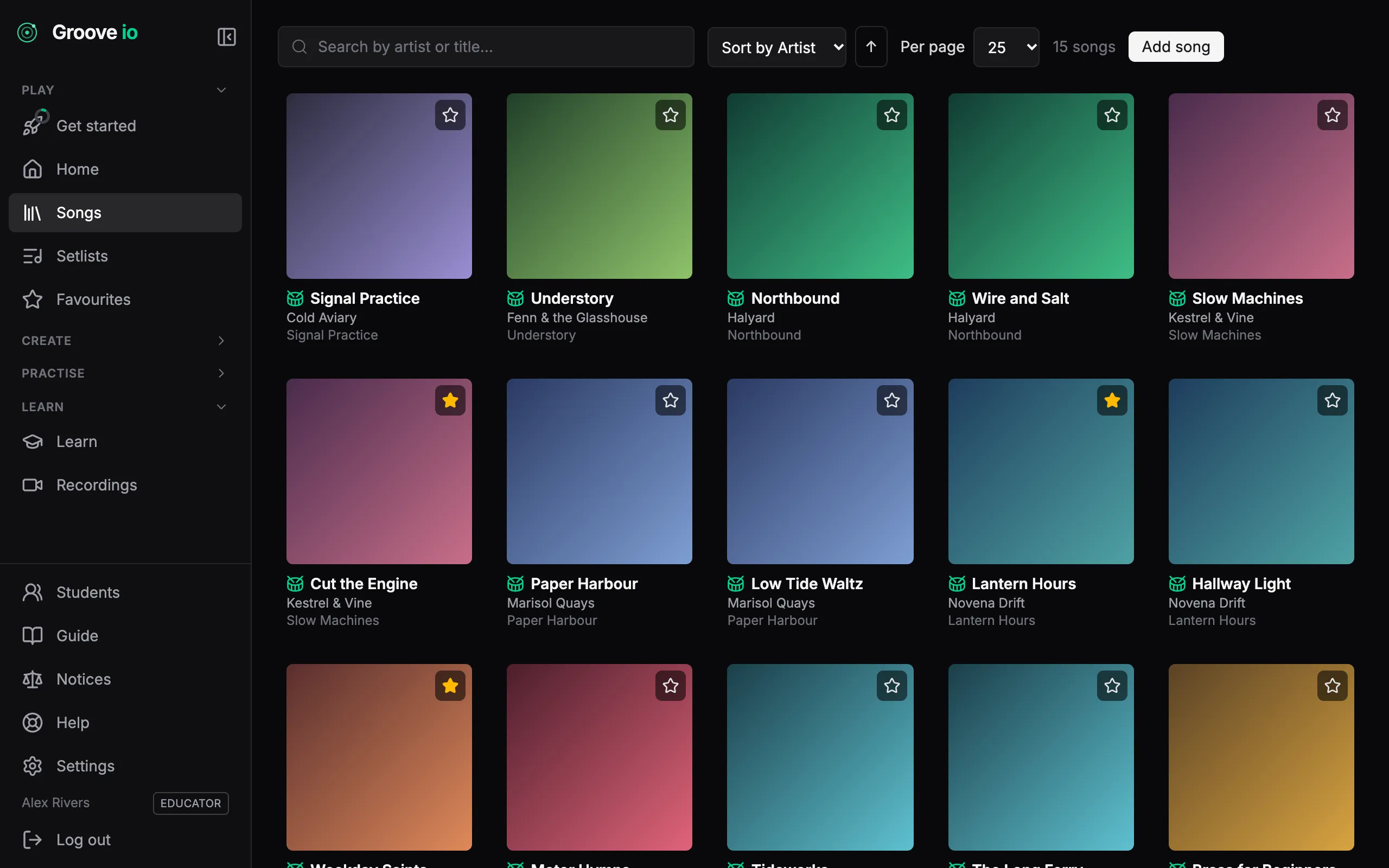Select Songs in sidebar
The width and height of the screenshot is (1389, 868).
125,213
